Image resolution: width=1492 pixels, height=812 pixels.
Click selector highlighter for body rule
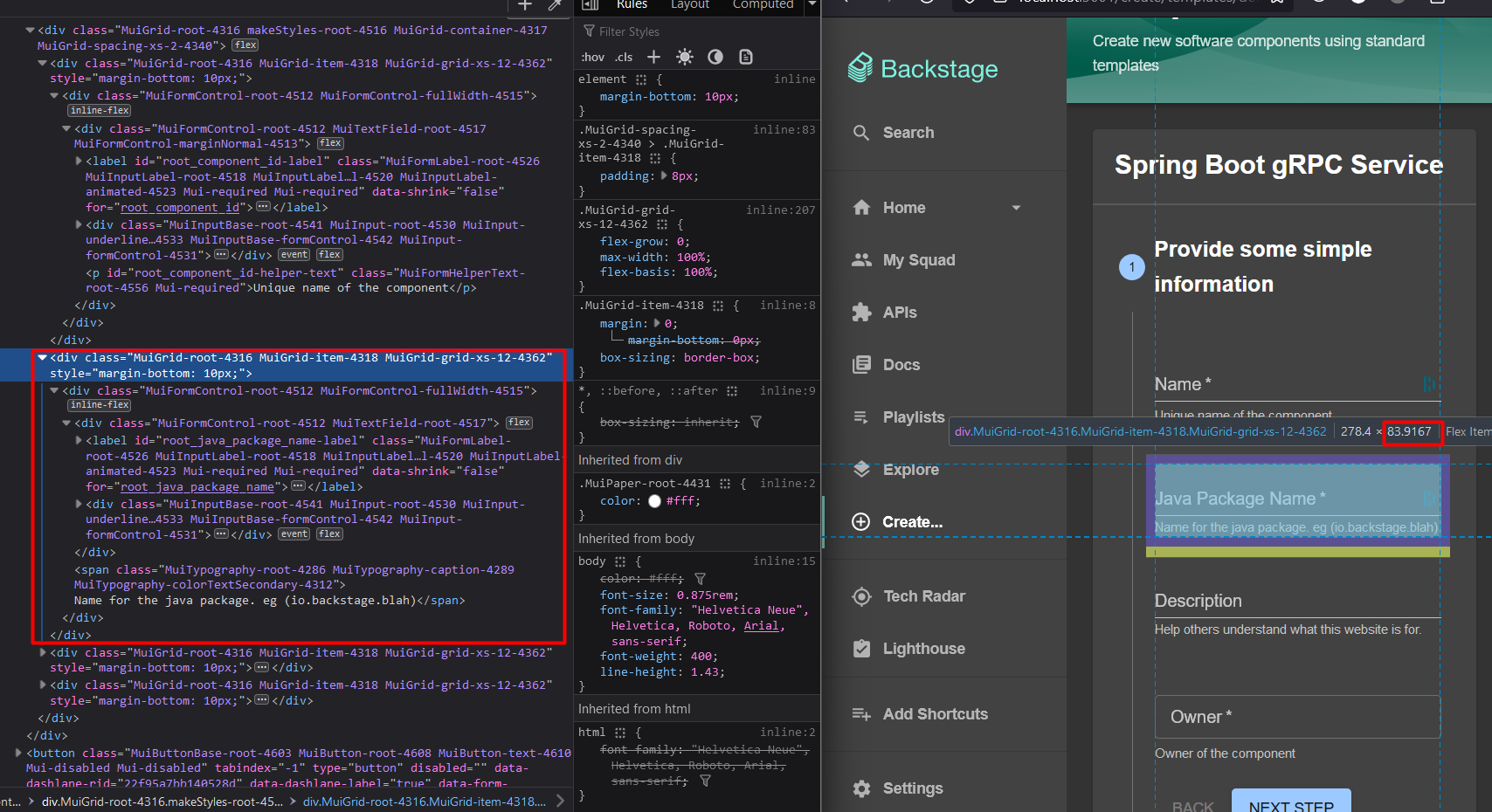620,561
